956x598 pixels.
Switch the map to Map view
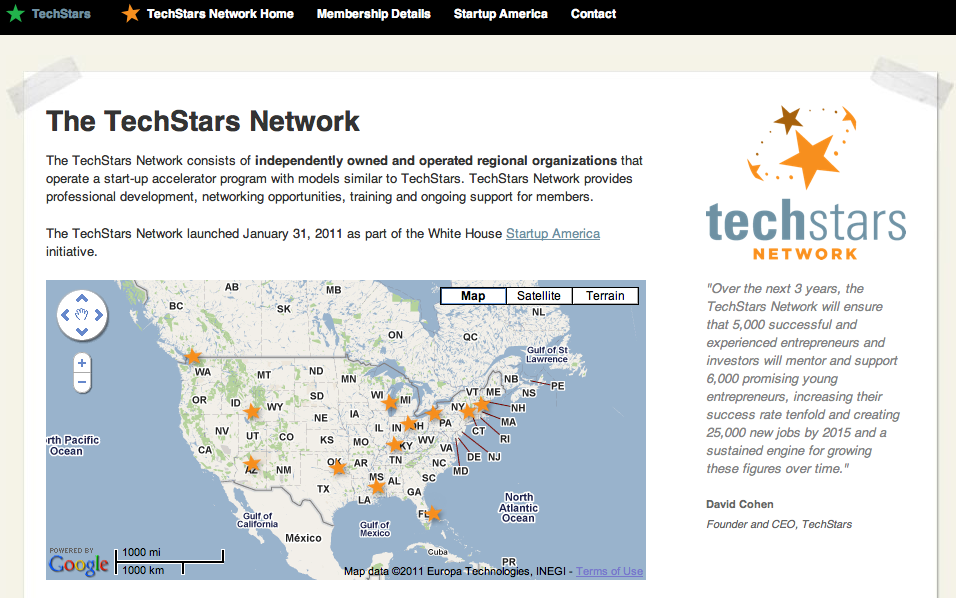(473, 296)
